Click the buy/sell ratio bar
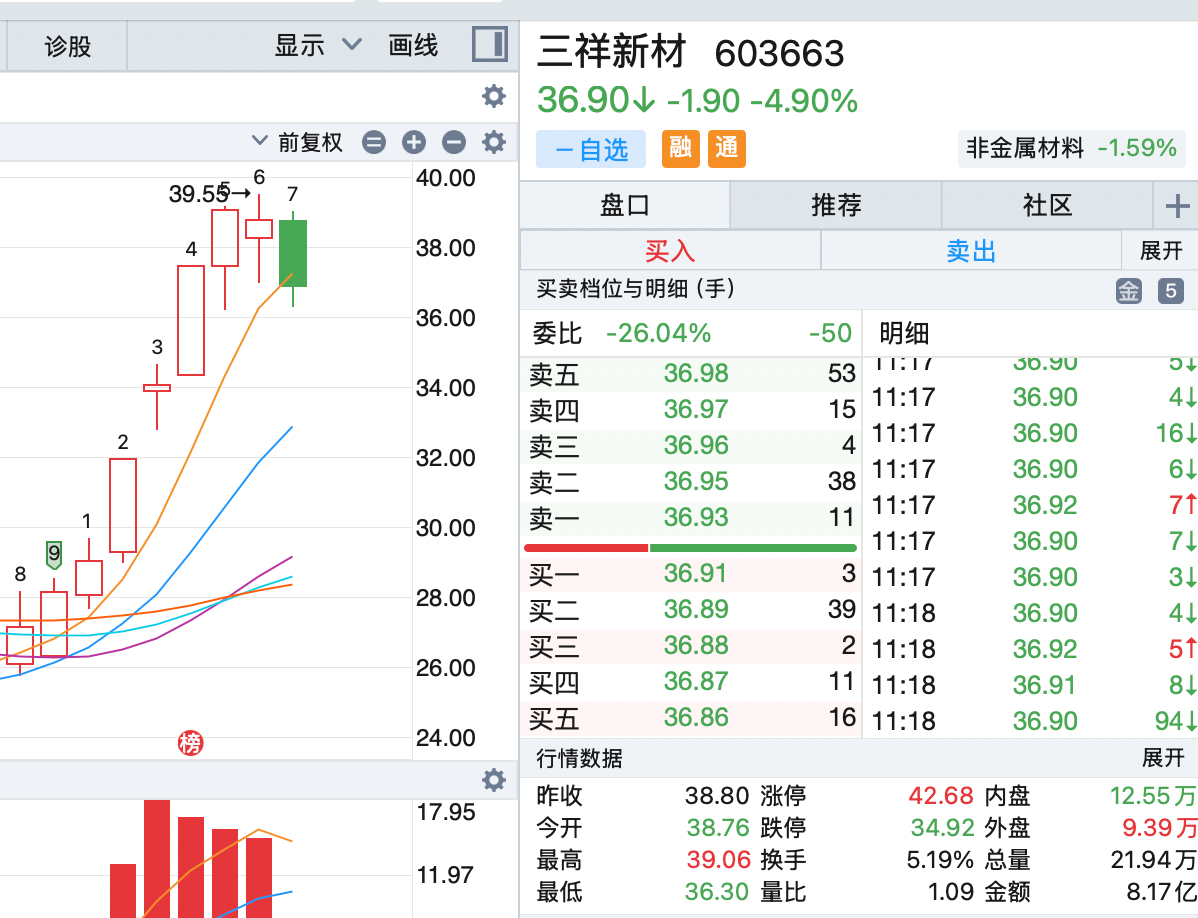The width and height of the screenshot is (1198, 918). pyautogui.click(x=690, y=548)
